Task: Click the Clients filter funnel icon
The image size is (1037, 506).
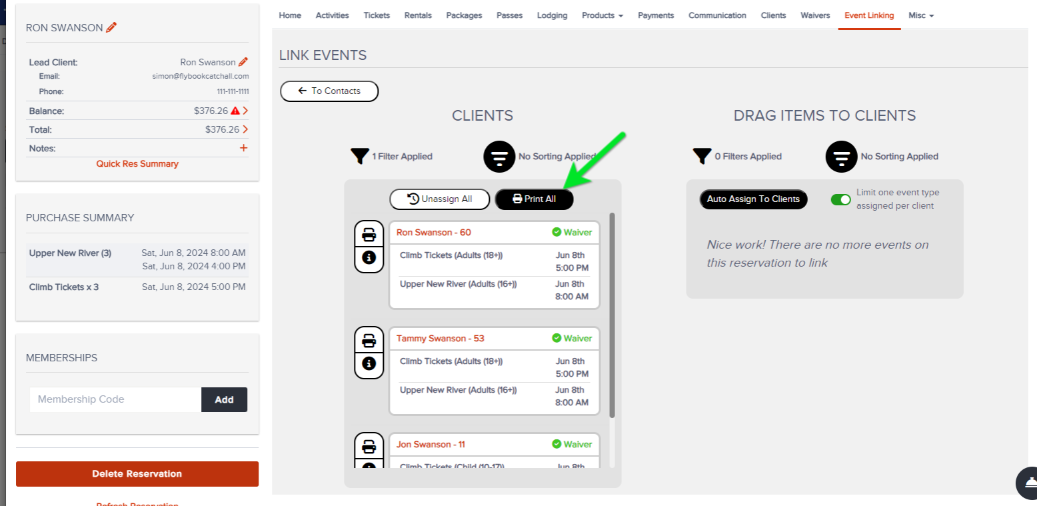Action: coord(359,157)
